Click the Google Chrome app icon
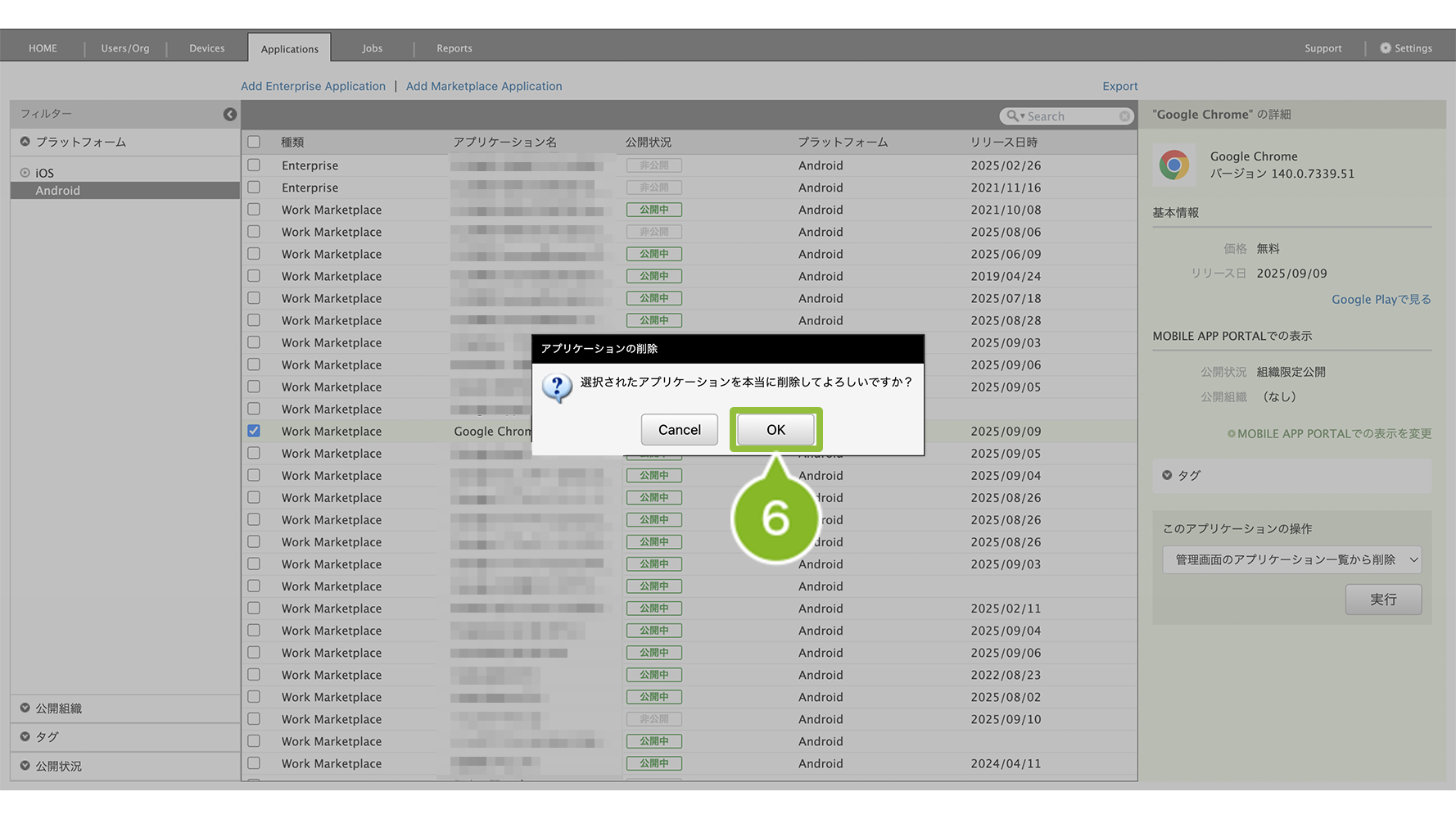 click(1173, 165)
